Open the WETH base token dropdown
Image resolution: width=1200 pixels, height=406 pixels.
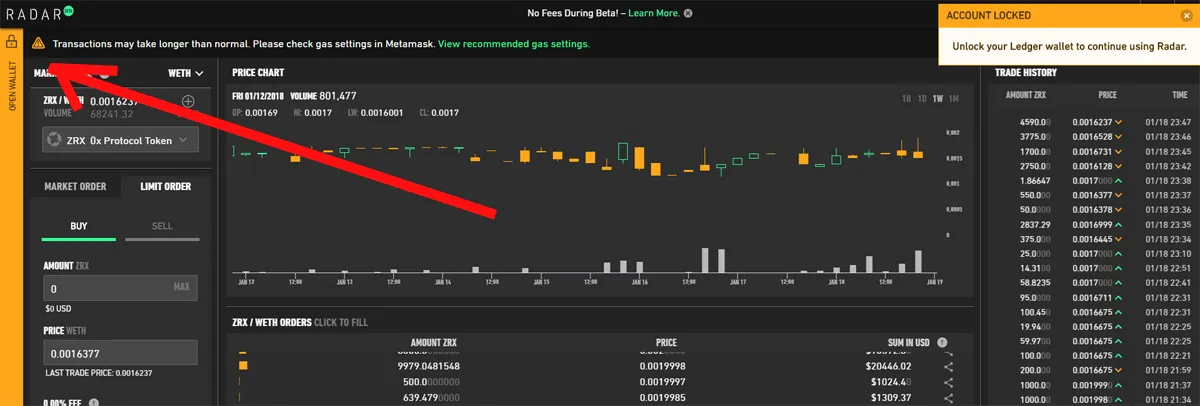point(185,73)
